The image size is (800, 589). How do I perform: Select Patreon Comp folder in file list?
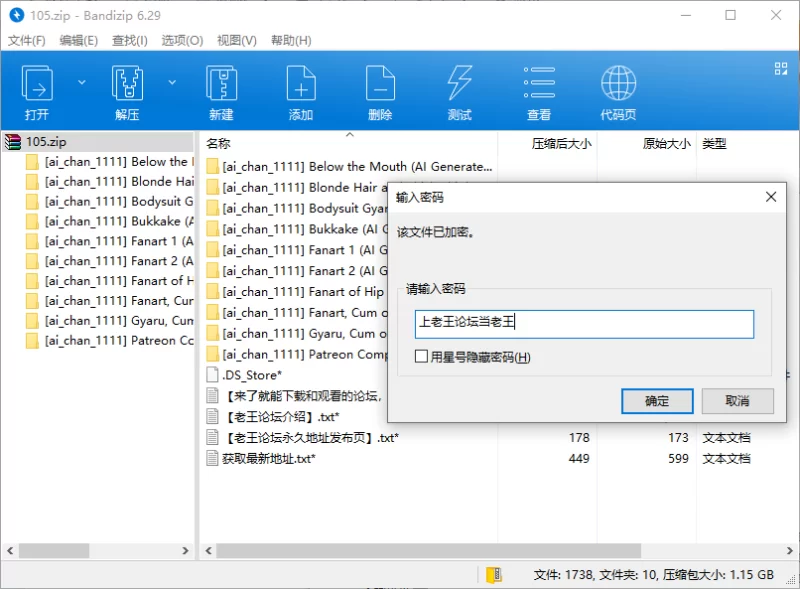297,355
